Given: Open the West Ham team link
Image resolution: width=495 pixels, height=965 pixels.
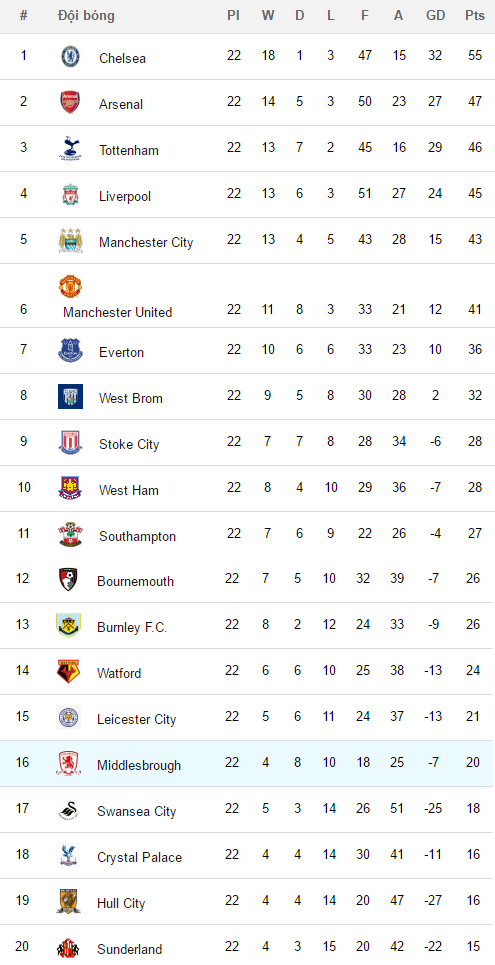Looking at the screenshot, I should coord(129,491).
